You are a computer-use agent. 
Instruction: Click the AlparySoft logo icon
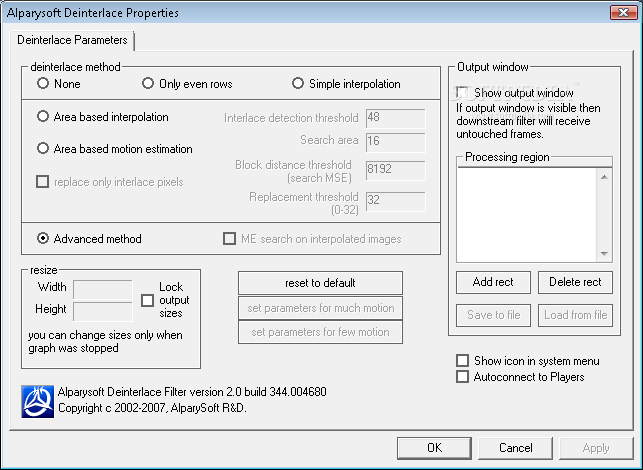[x=38, y=402]
